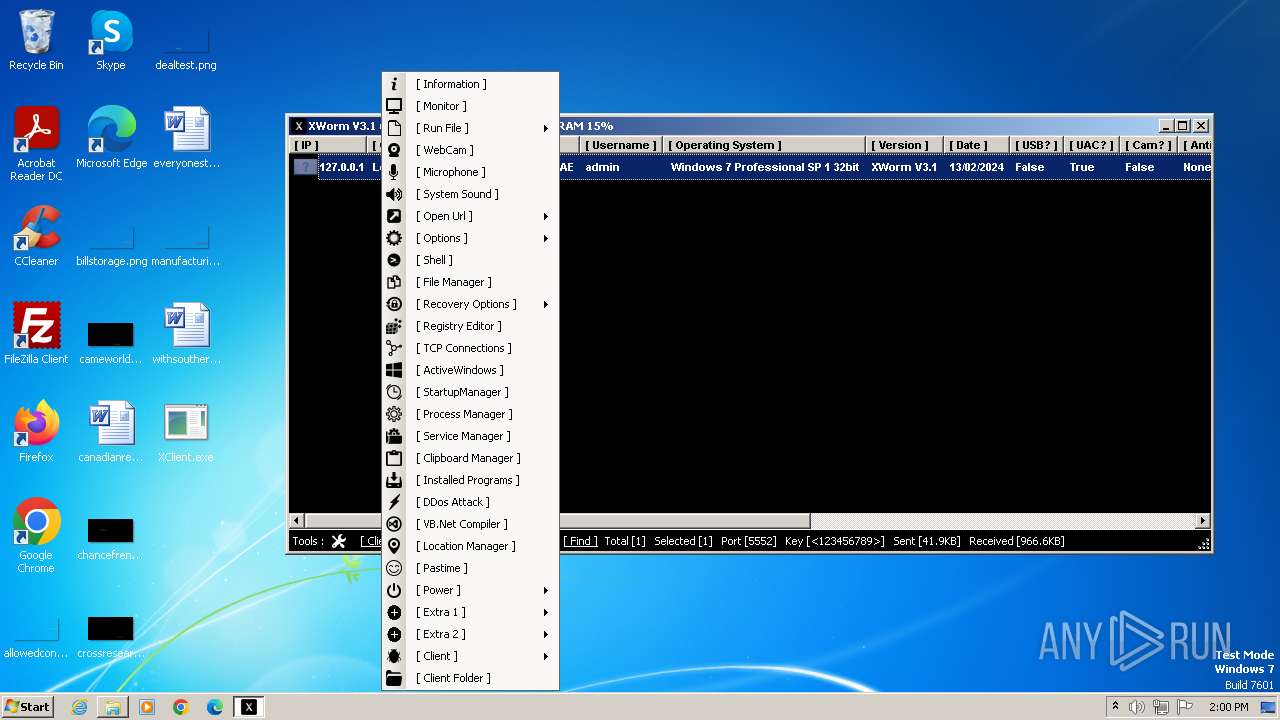Viewport: 1280px width, 720px height.
Task: Open [ File Manager ] menu entry
Action: [x=470, y=282]
